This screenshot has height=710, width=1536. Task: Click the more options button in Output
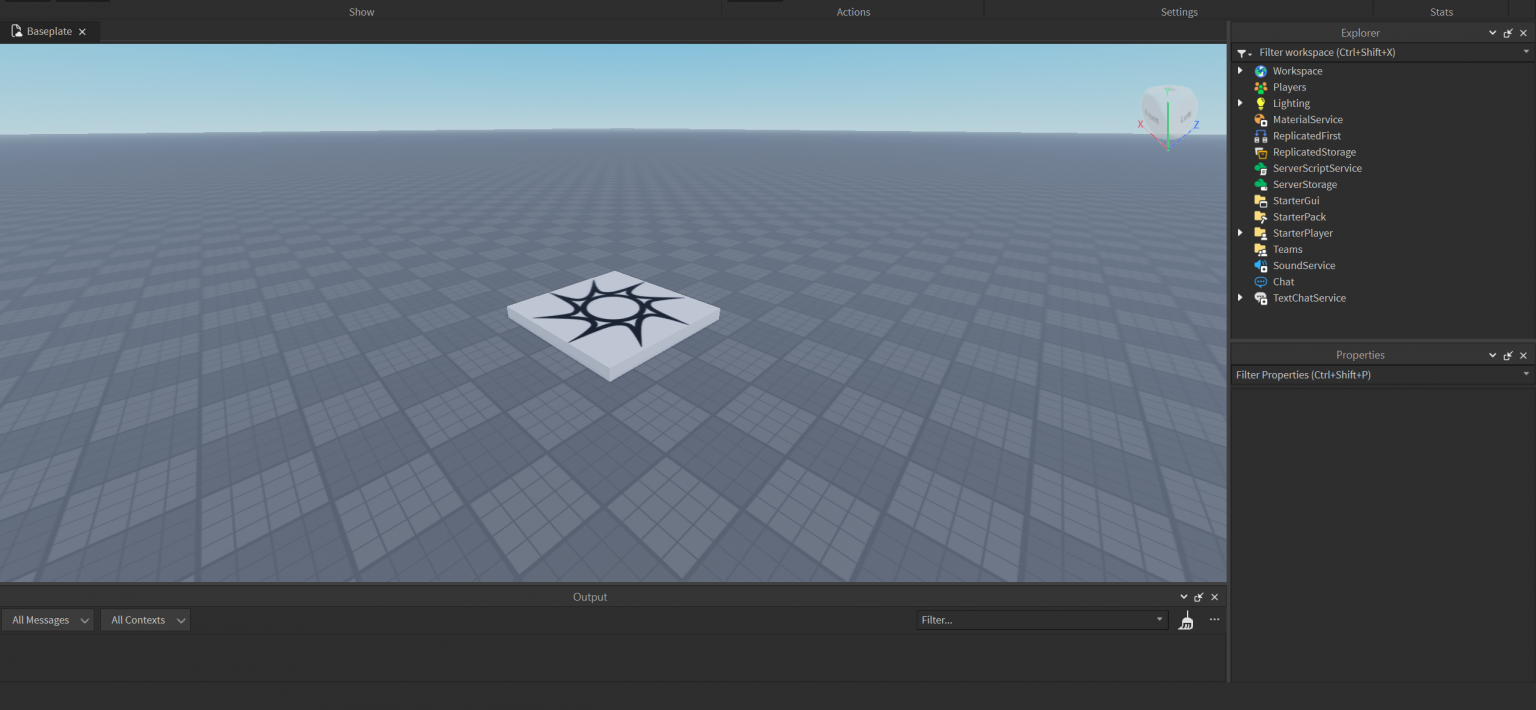click(x=1213, y=620)
